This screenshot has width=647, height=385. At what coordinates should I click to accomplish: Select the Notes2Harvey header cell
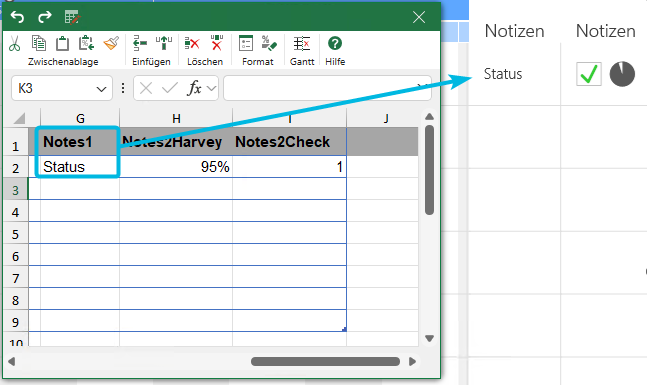pyautogui.click(x=176, y=142)
